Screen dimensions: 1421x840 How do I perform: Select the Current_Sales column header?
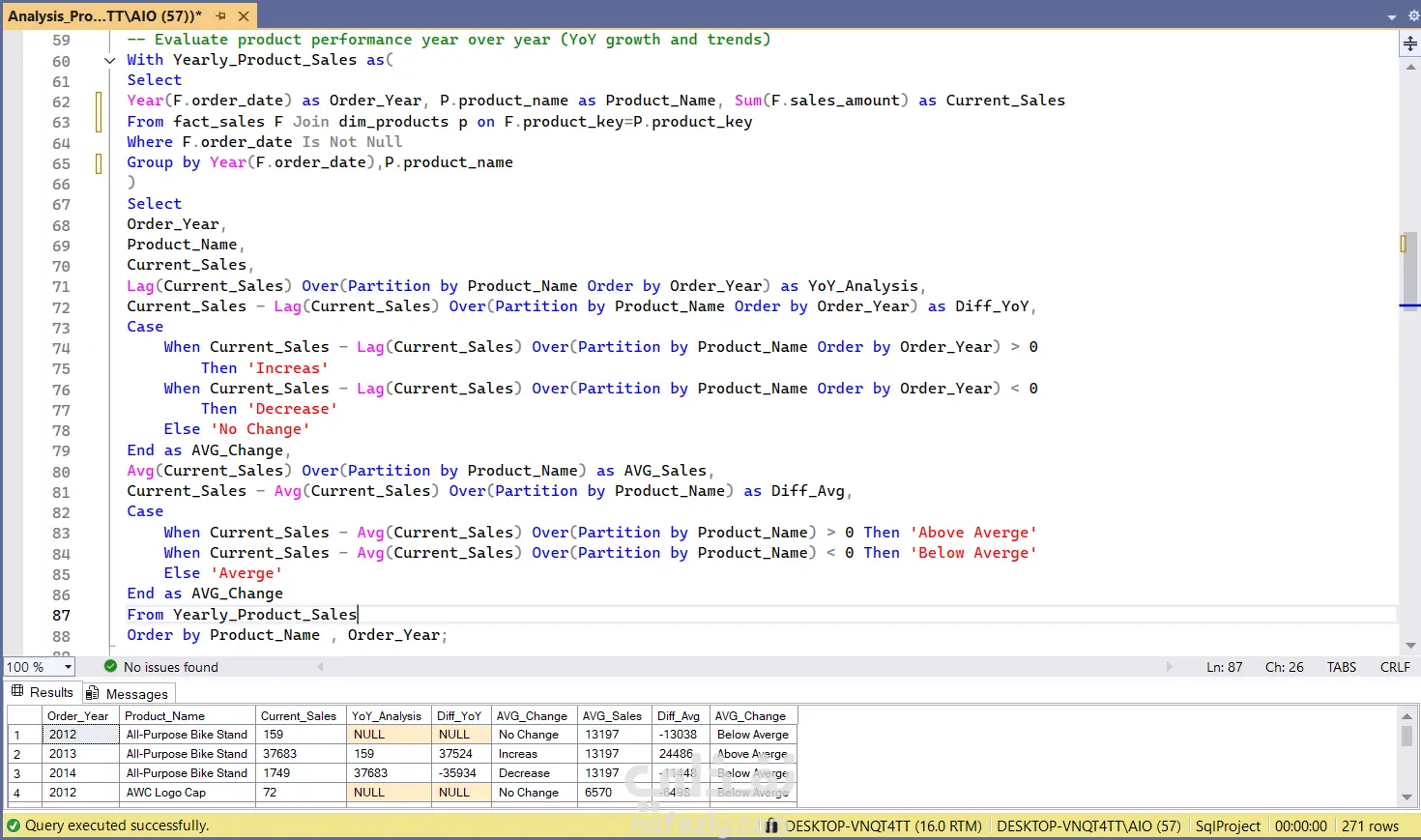coord(302,715)
